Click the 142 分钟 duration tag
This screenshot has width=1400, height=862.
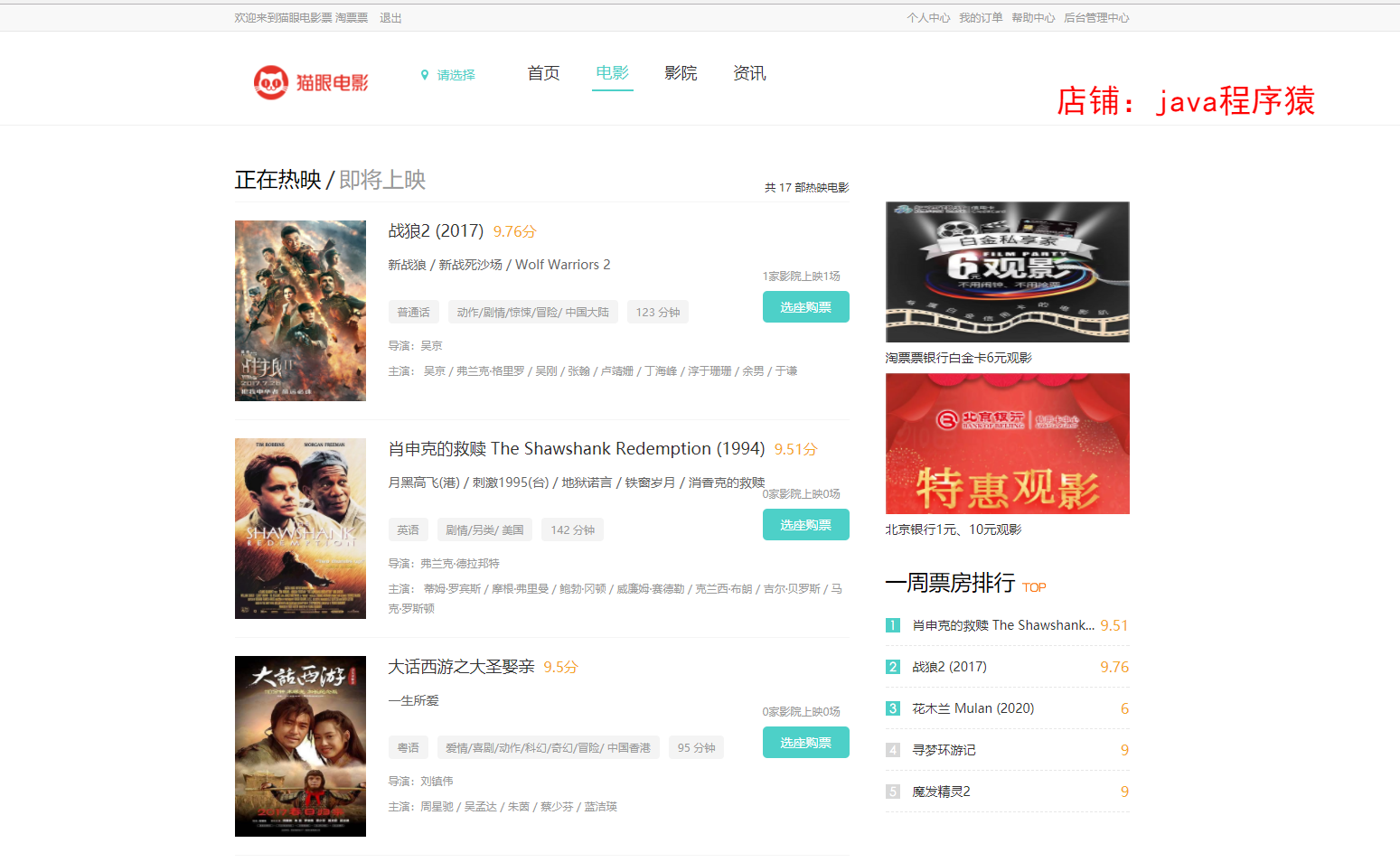coord(573,529)
